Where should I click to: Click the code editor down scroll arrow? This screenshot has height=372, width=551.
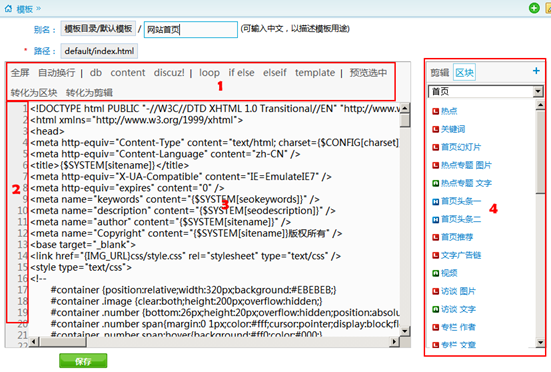[x=405, y=331]
